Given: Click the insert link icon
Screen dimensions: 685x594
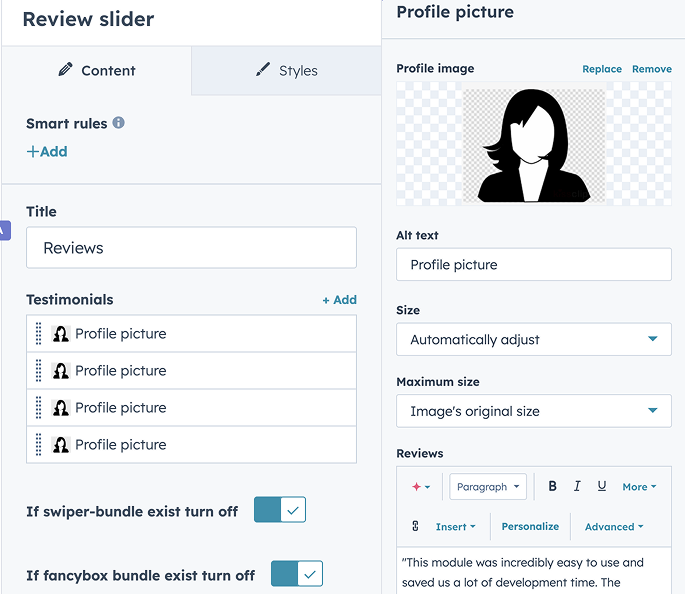Looking at the screenshot, I should tap(415, 526).
